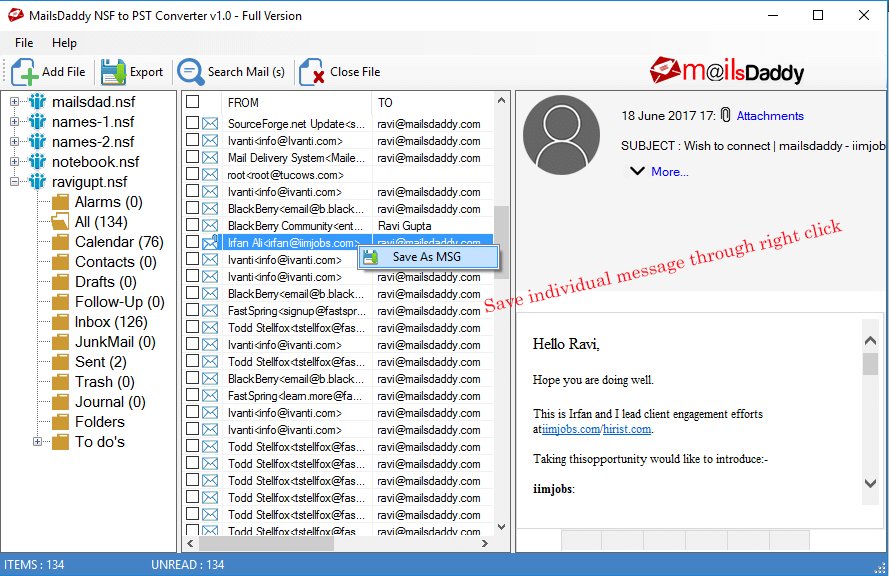Image resolution: width=889 pixels, height=576 pixels.
Task: Click the Close File icon
Action: pos(312,72)
